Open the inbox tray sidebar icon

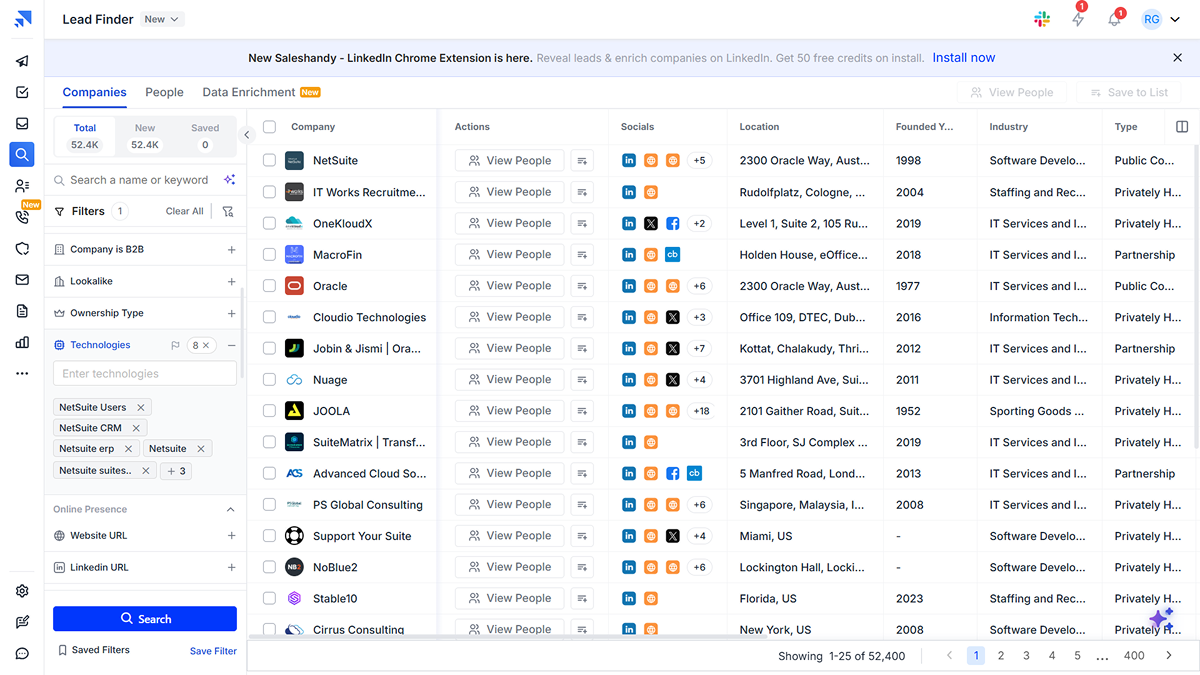[x=22, y=123]
